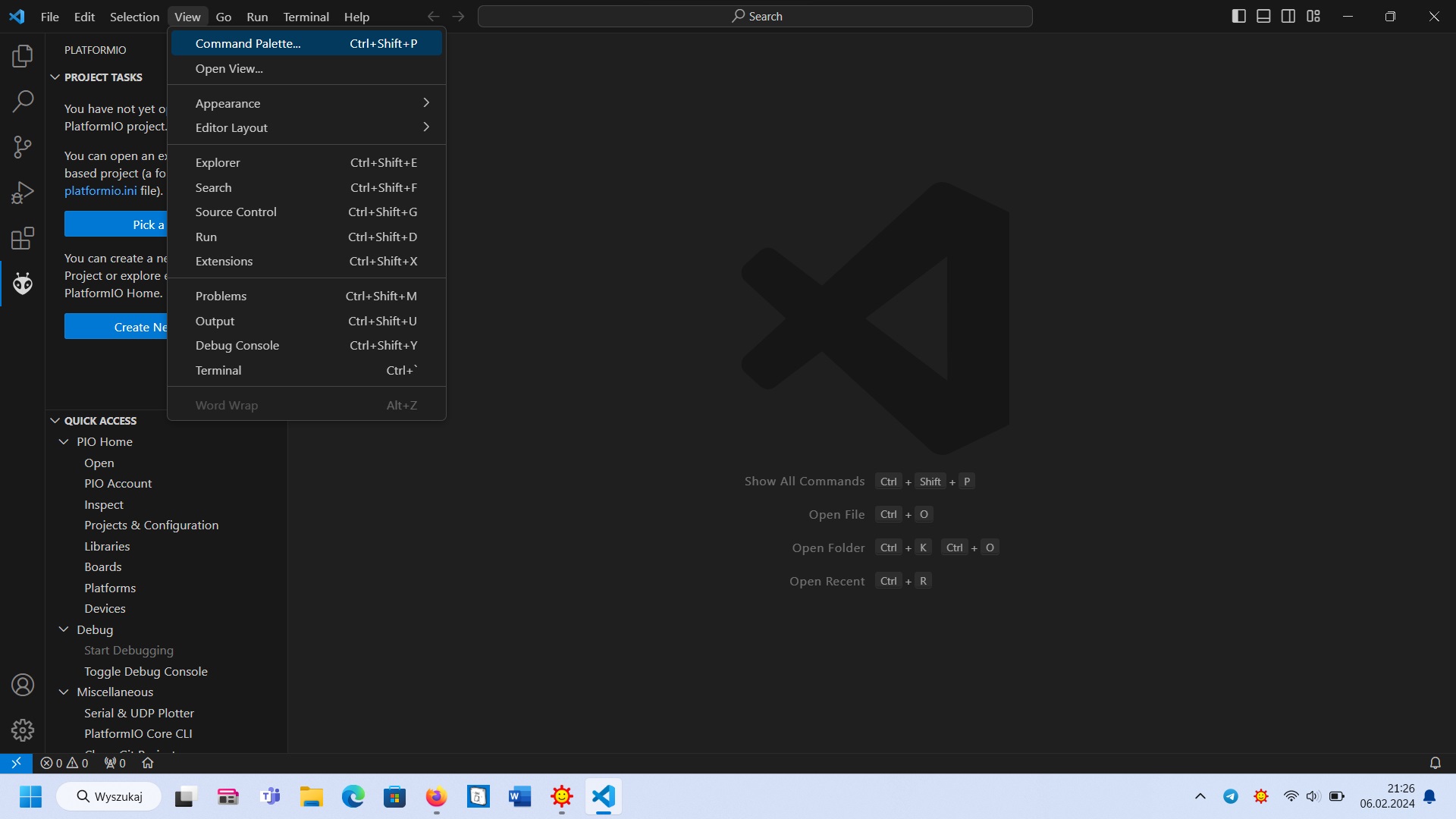Go back with the navigation arrow
This screenshot has height=819, width=1456.
click(x=433, y=17)
